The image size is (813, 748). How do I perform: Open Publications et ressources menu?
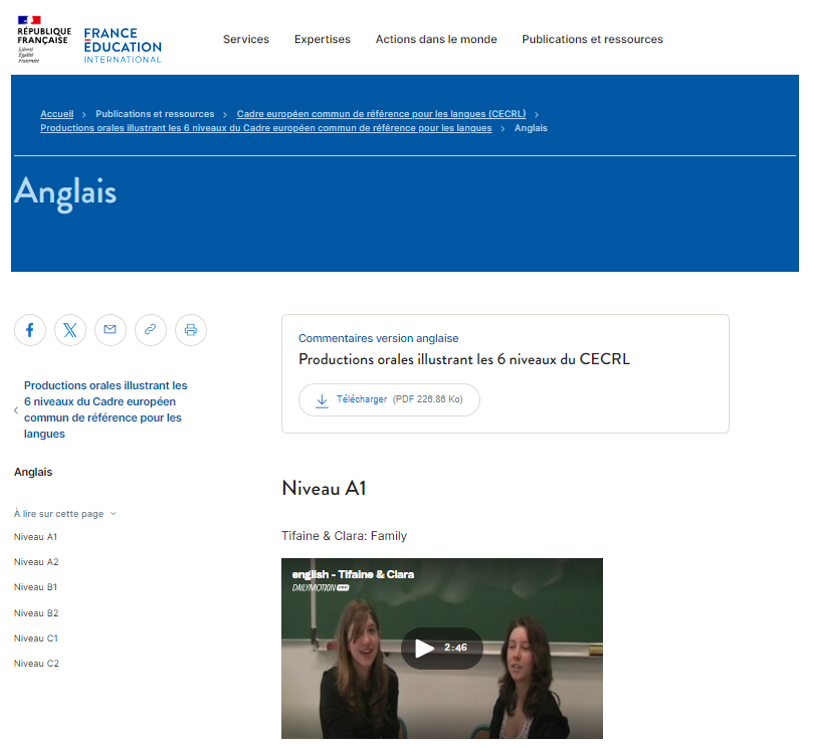tap(592, 40)
